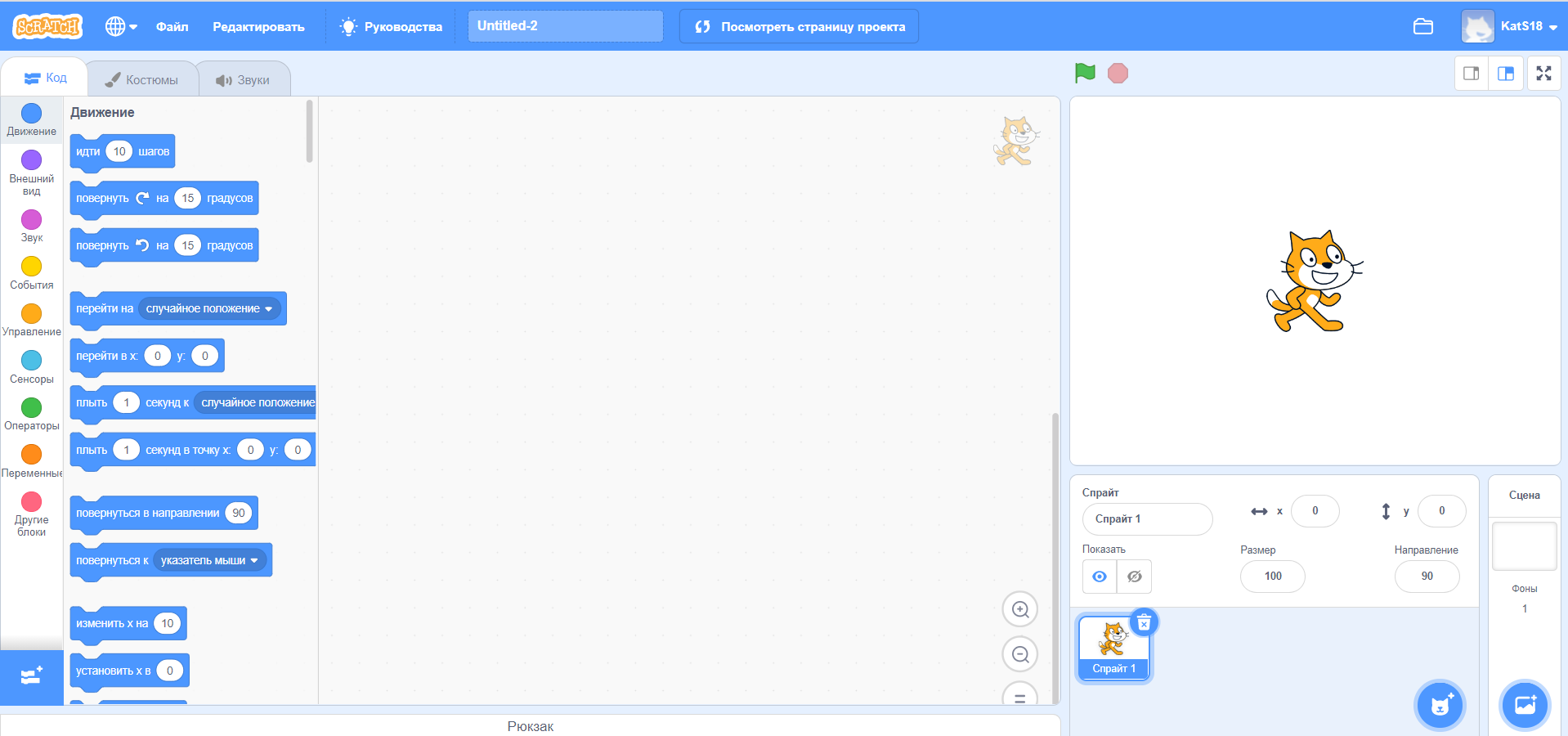
Task: Click the choose a backdrop button
Action: tap(1525, 705)
